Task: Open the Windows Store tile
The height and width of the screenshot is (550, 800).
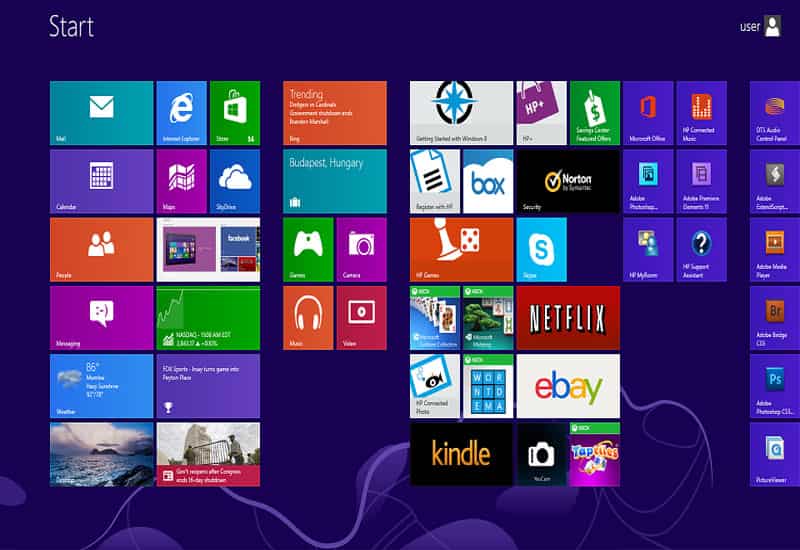Action: click(x=235, y=113)
